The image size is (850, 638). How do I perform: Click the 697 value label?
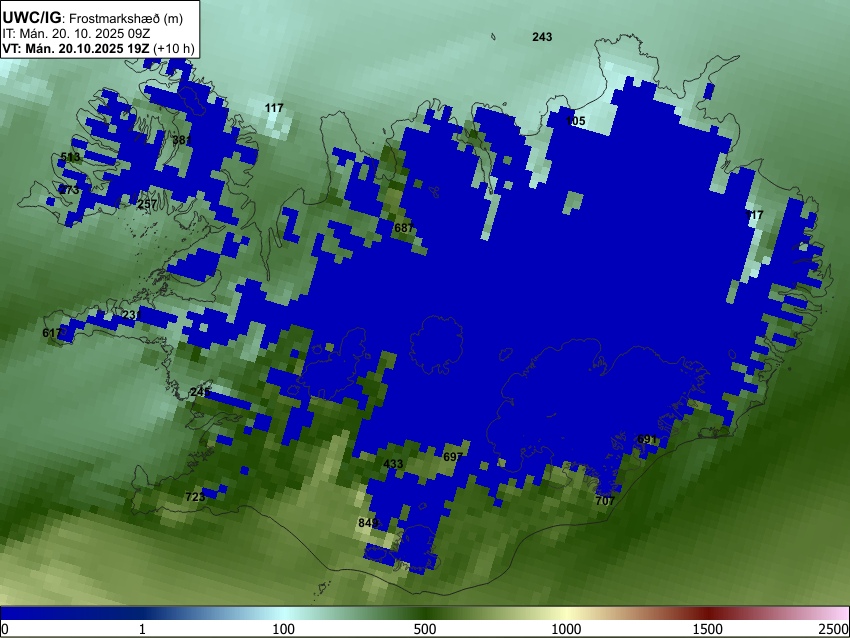(x=453, y=457)
